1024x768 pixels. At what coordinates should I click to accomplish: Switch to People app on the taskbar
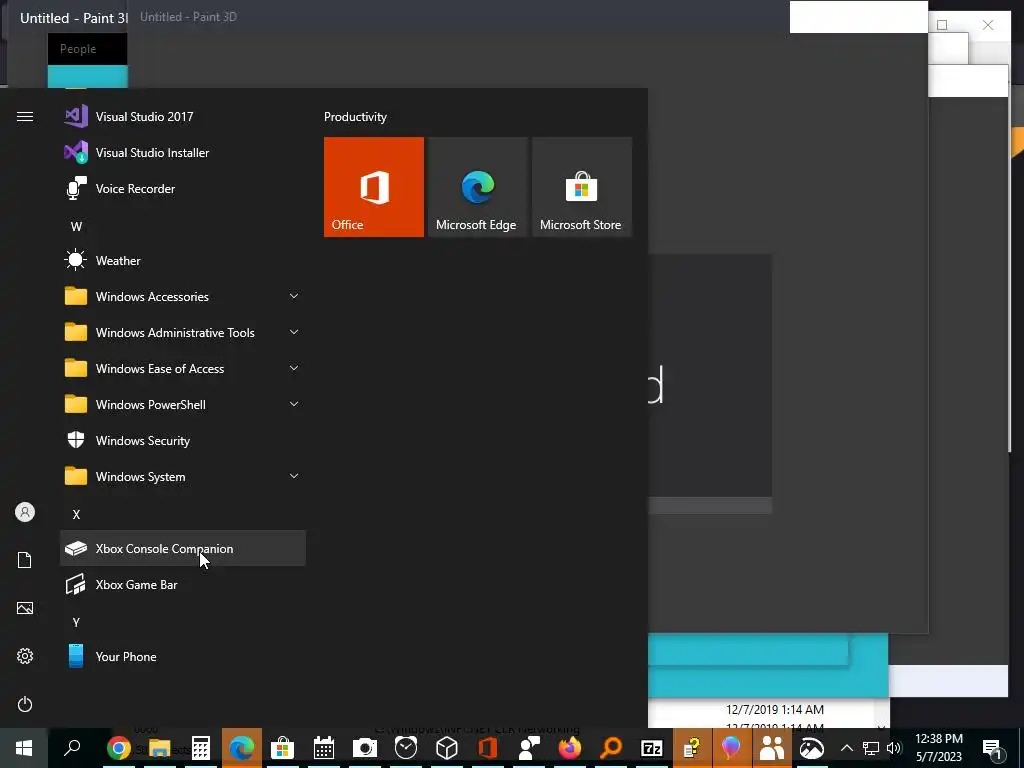point(772,748)
